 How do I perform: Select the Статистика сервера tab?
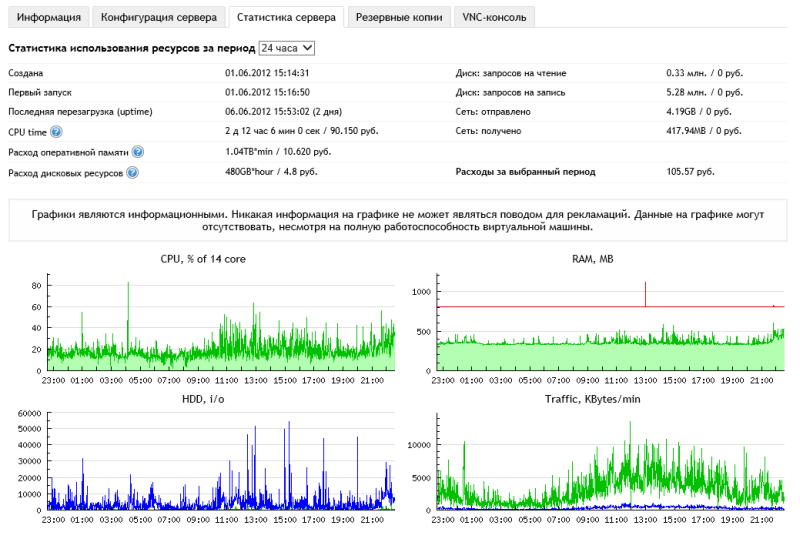pos(286,17)
